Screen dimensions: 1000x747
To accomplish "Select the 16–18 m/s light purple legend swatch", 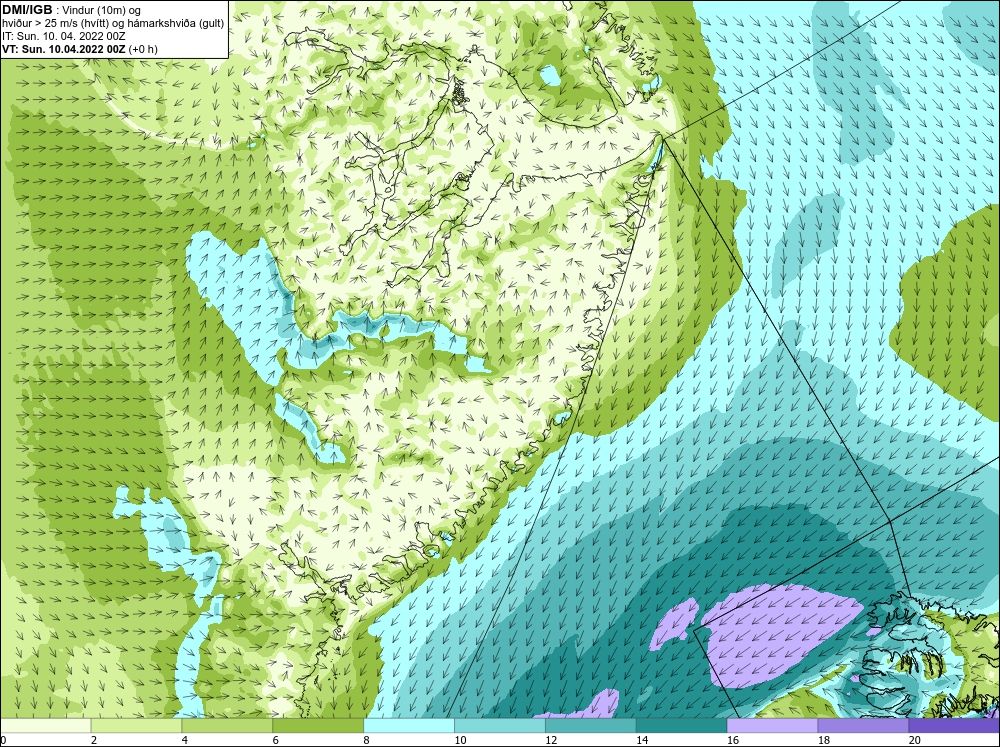I will pyautogui.click(x=772, y=725).
